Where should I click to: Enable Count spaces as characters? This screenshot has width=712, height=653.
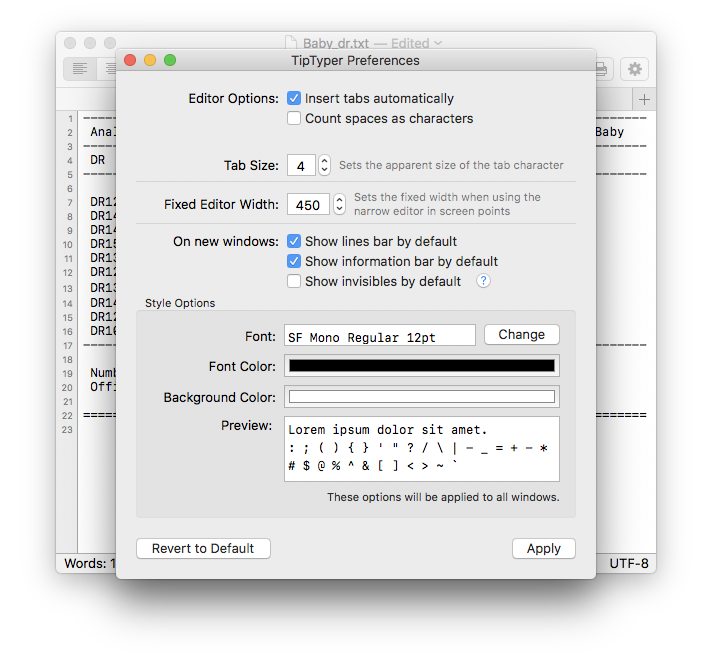click(x=294, y=118)
